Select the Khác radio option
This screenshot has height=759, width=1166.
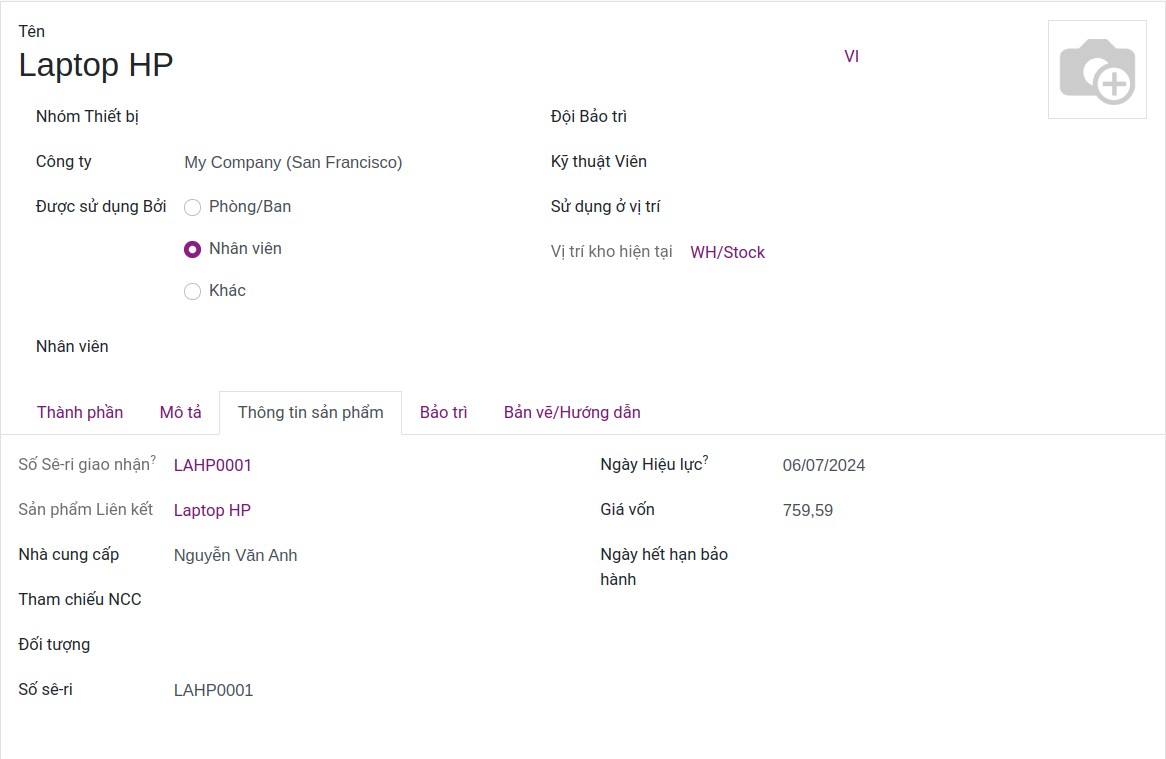click(193, 291)
